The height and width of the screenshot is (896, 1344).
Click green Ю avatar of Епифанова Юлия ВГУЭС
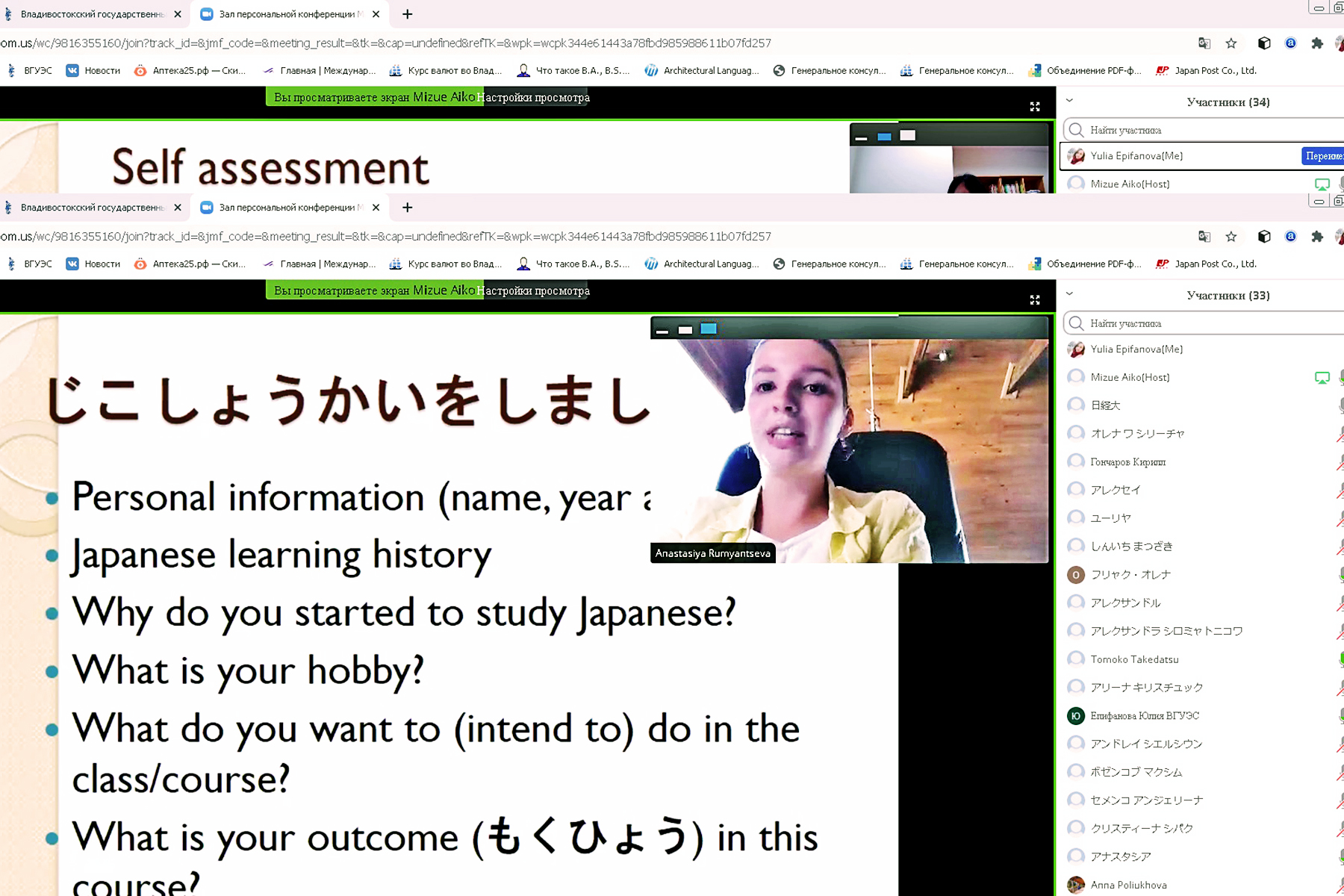click(1076, 716)
